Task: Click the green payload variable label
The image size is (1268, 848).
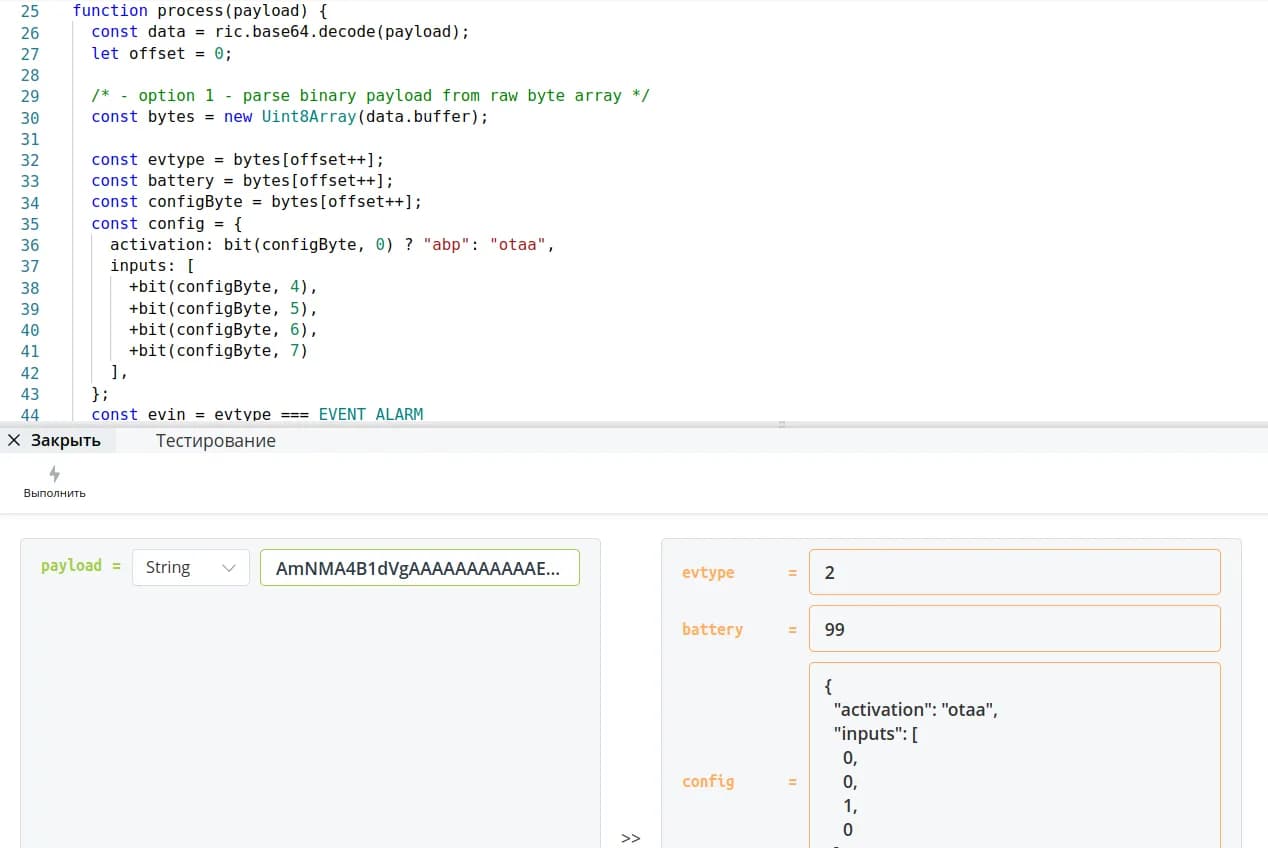Action: click(x=71, y=566)
